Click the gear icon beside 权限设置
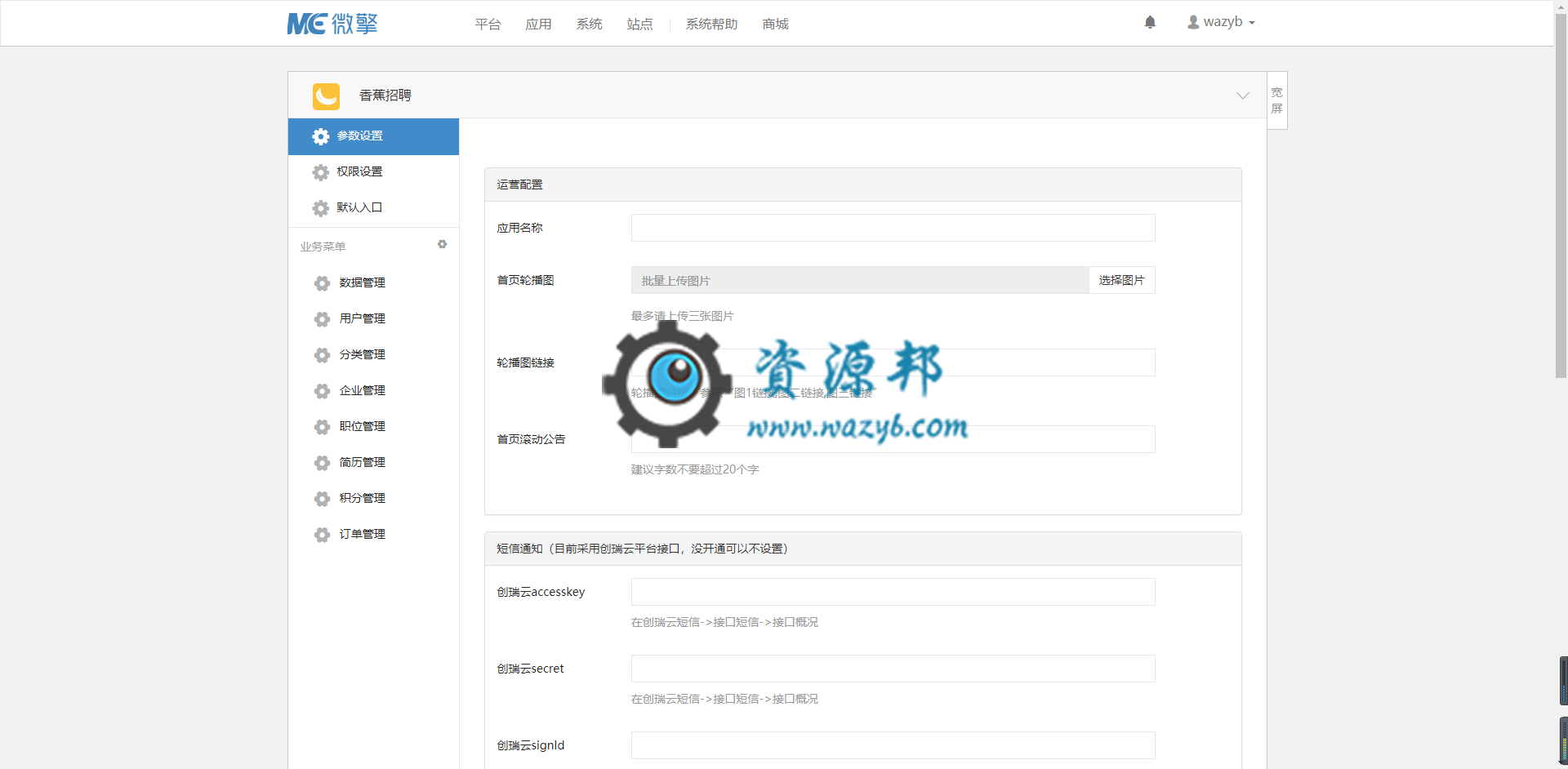This screenshot has width=1568, height=769. (321, 172)
